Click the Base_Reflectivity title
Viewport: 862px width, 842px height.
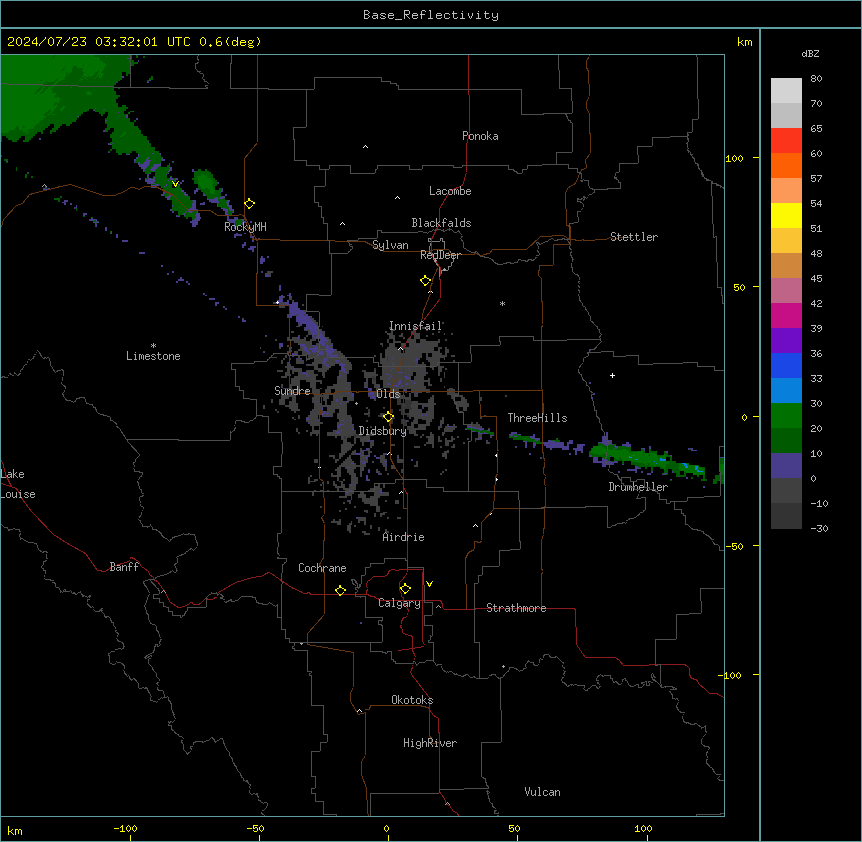[x=431, y=15]
